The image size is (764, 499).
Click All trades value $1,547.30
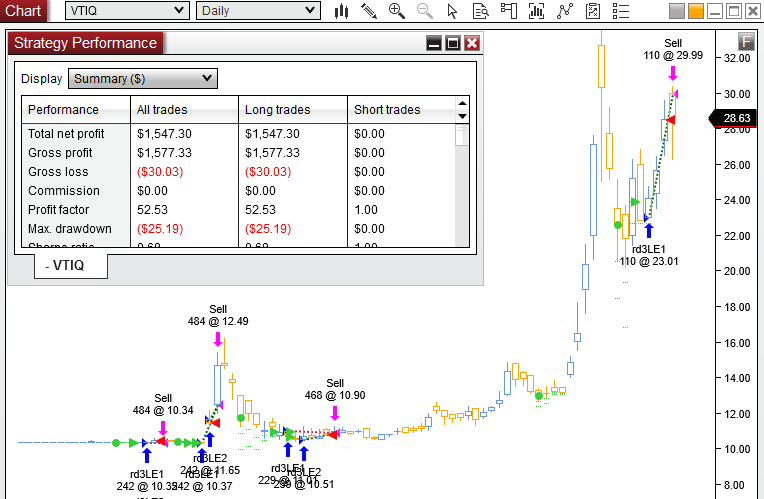(164, 134)
